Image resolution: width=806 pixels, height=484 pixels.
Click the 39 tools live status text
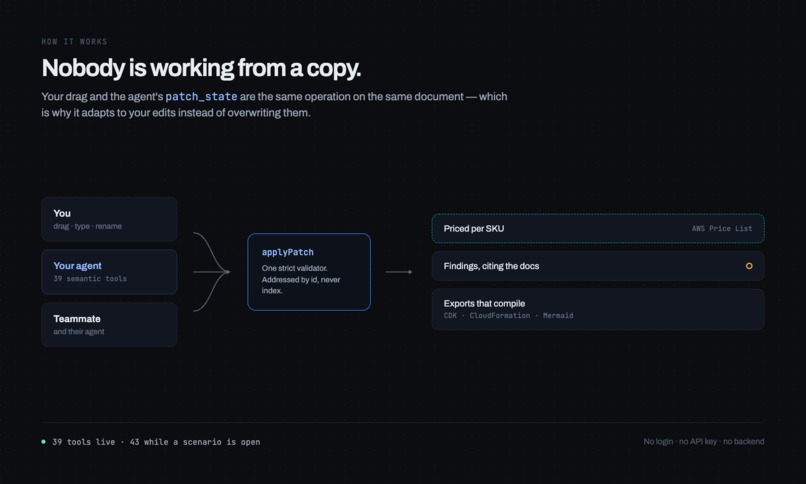(x=156, y=442)
